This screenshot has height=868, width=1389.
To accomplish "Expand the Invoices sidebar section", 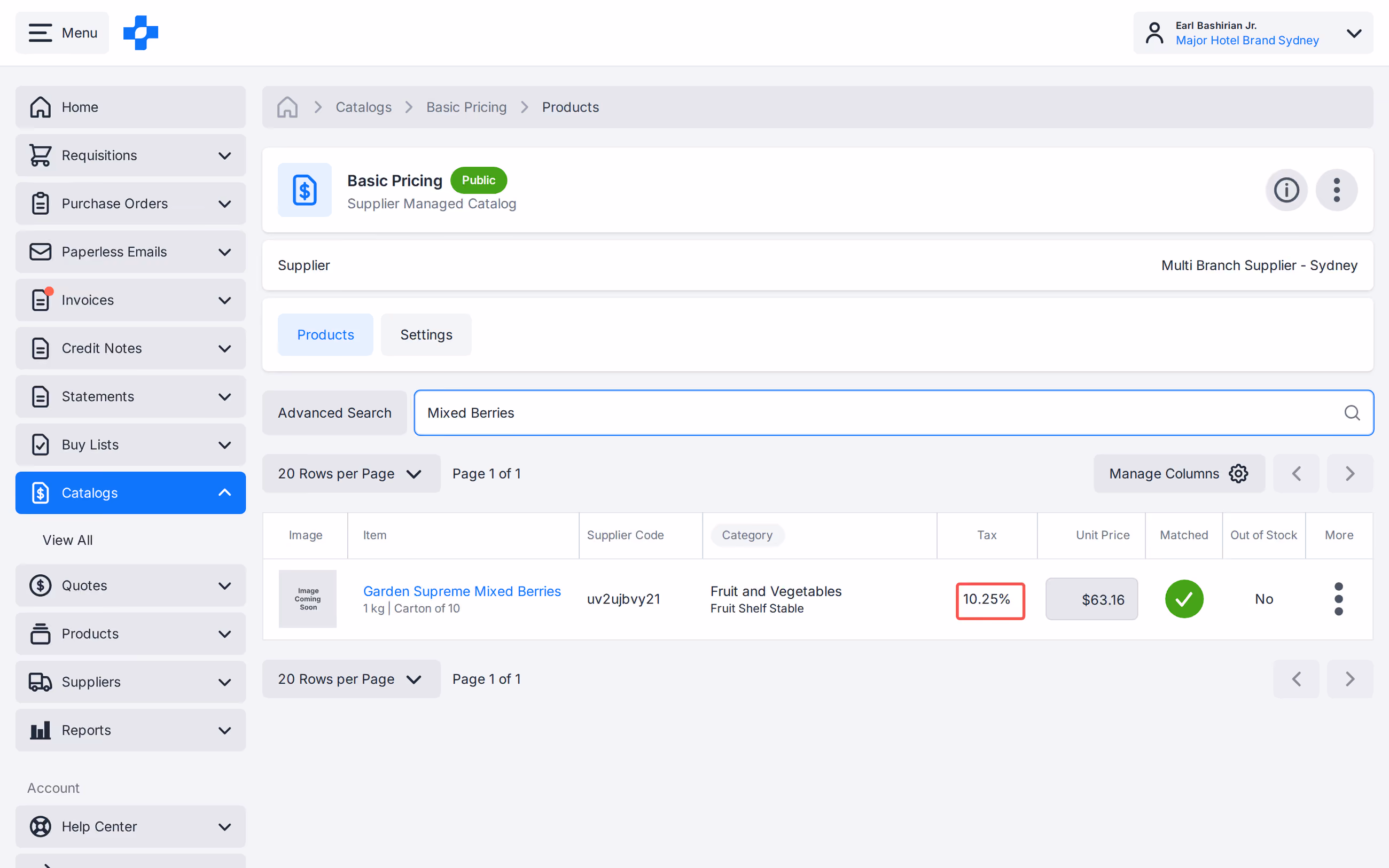I will point(130,300).
